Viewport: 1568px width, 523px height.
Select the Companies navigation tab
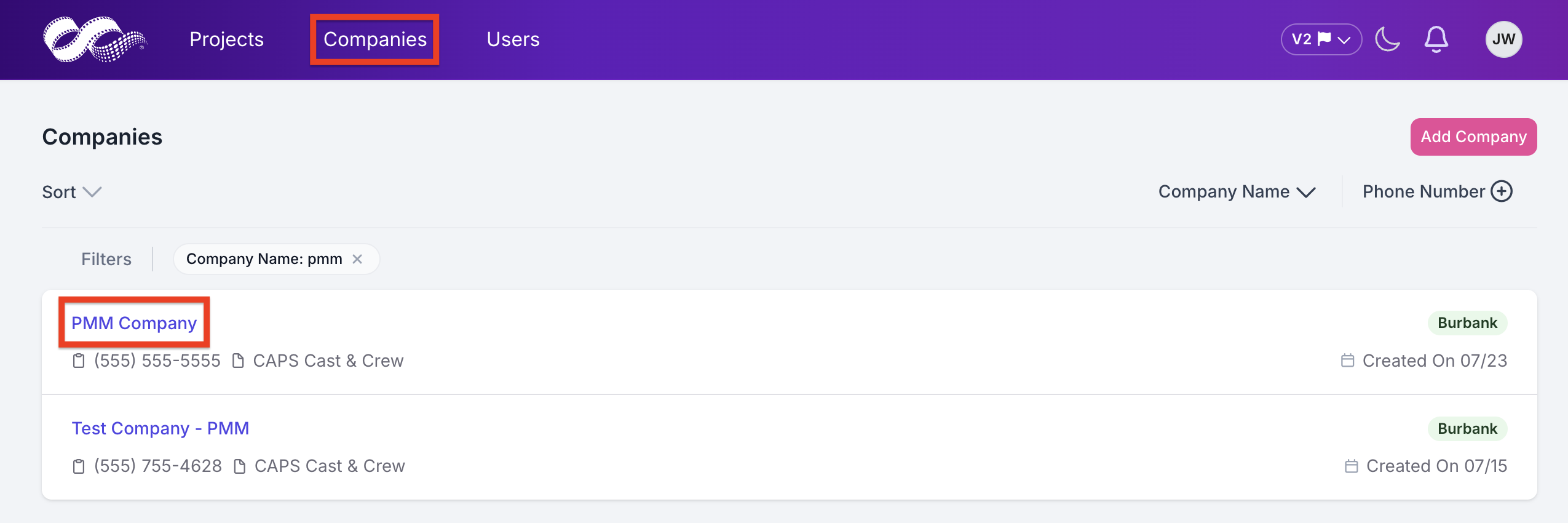(375, 39)
